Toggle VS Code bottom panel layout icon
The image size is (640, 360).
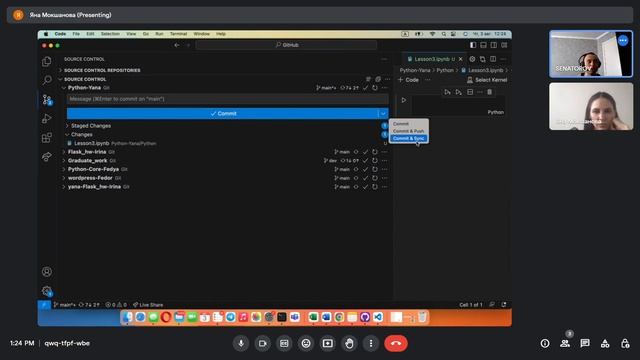[x=483, y=45]
